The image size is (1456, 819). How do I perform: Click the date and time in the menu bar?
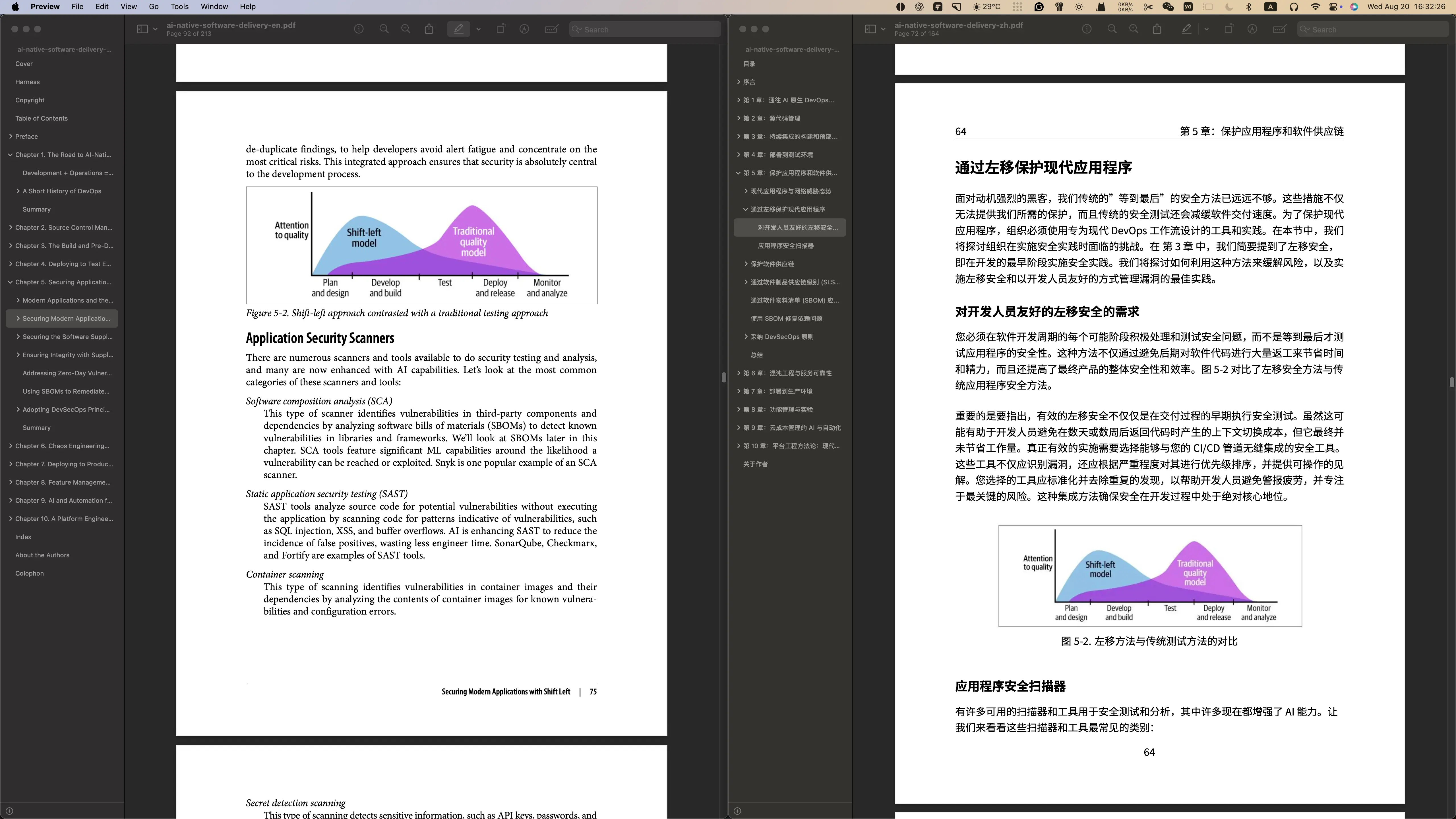tap(1406, 7)
